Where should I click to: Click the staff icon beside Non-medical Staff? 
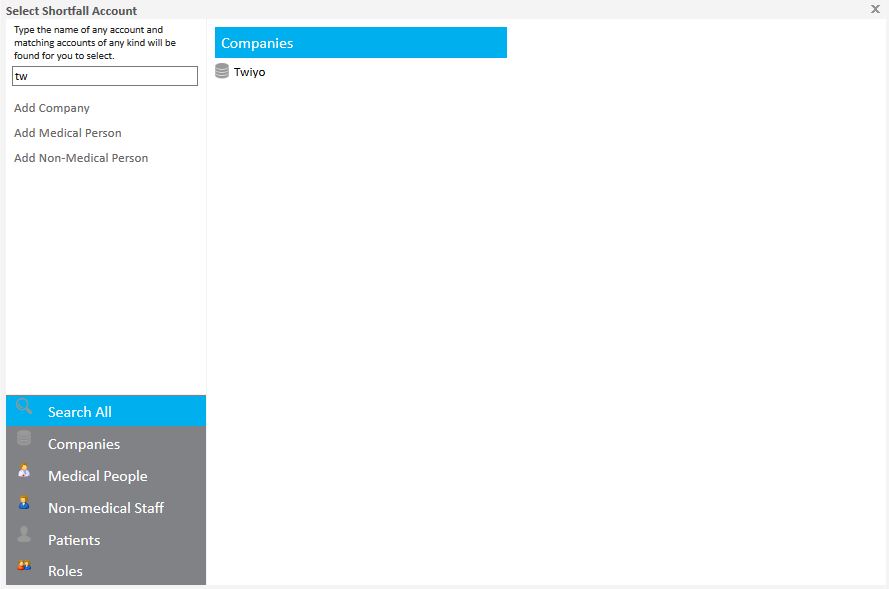pos(24,503)
